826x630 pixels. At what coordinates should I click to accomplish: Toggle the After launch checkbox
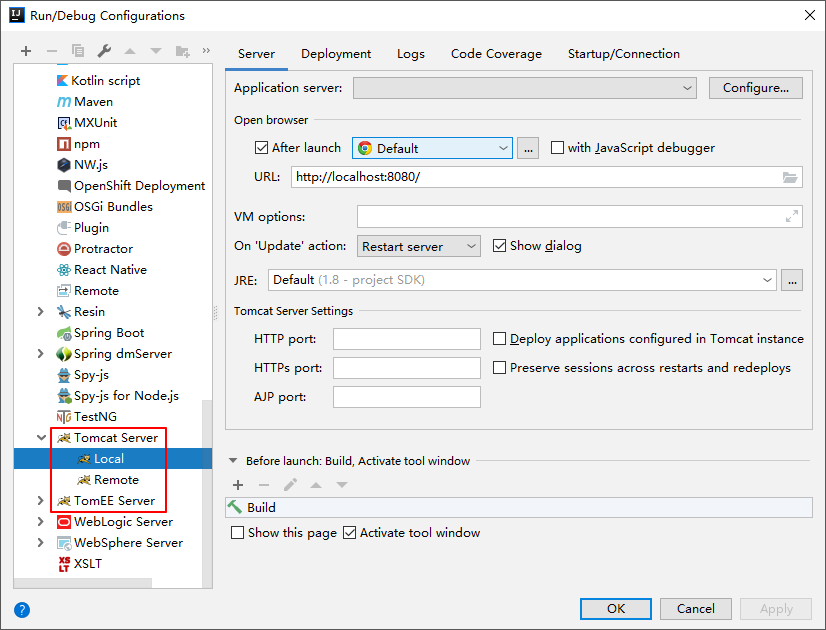[x=262, y=148]
